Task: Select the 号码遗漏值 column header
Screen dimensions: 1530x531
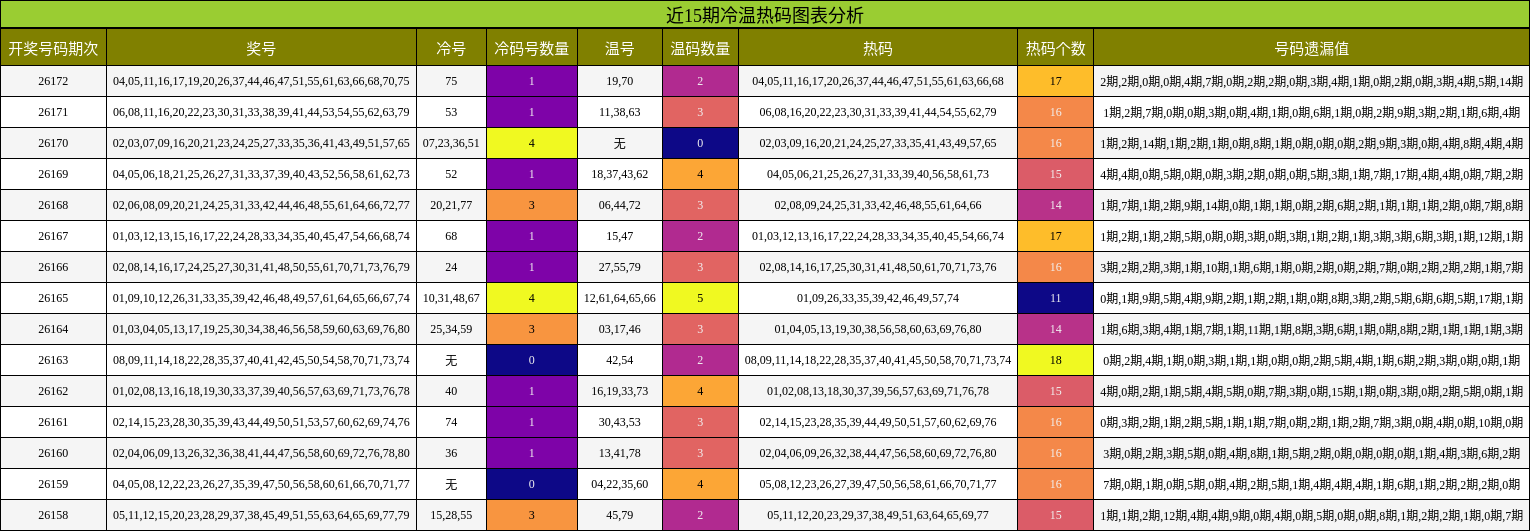Action: point(1311,48)
